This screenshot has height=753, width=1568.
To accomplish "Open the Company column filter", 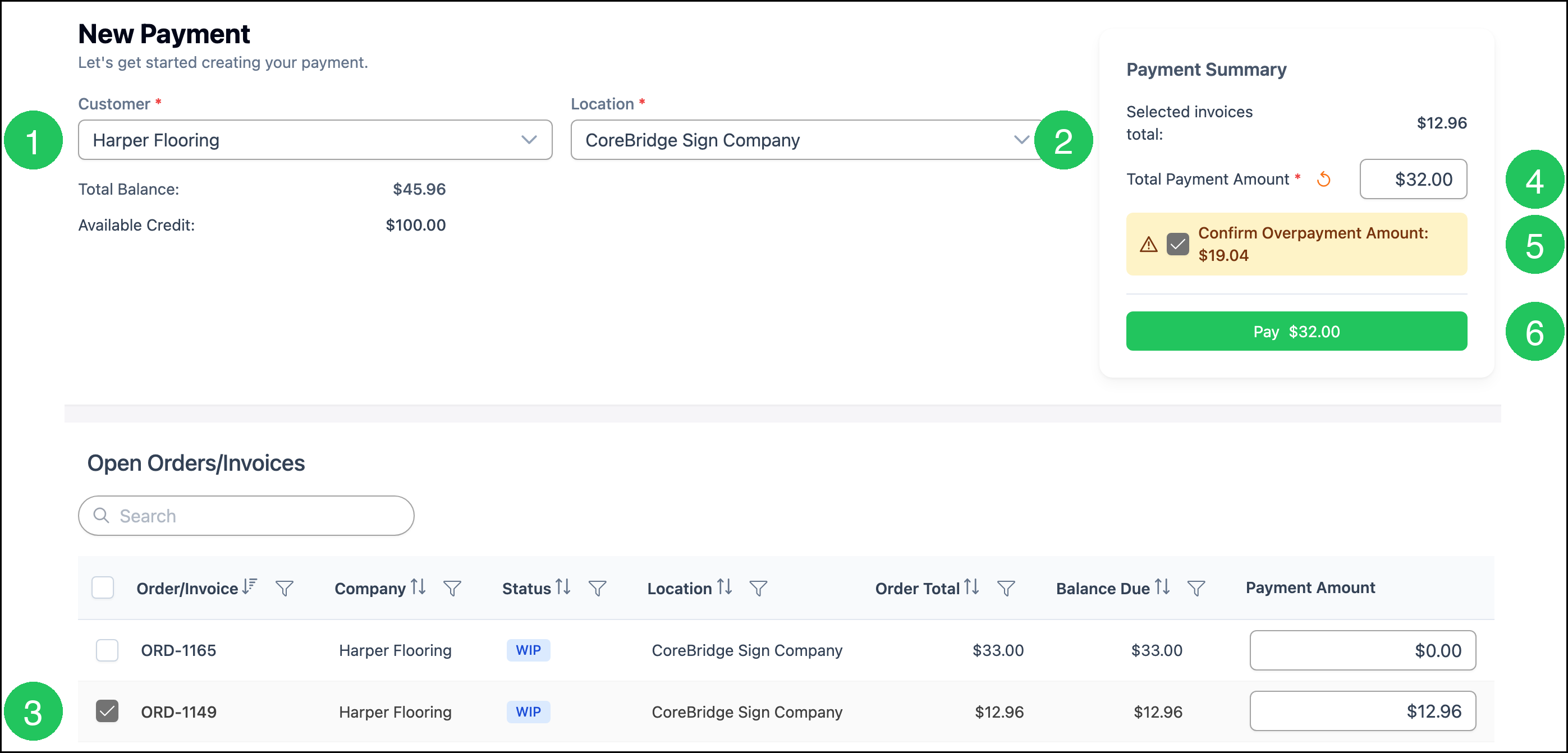I will 452,588.
